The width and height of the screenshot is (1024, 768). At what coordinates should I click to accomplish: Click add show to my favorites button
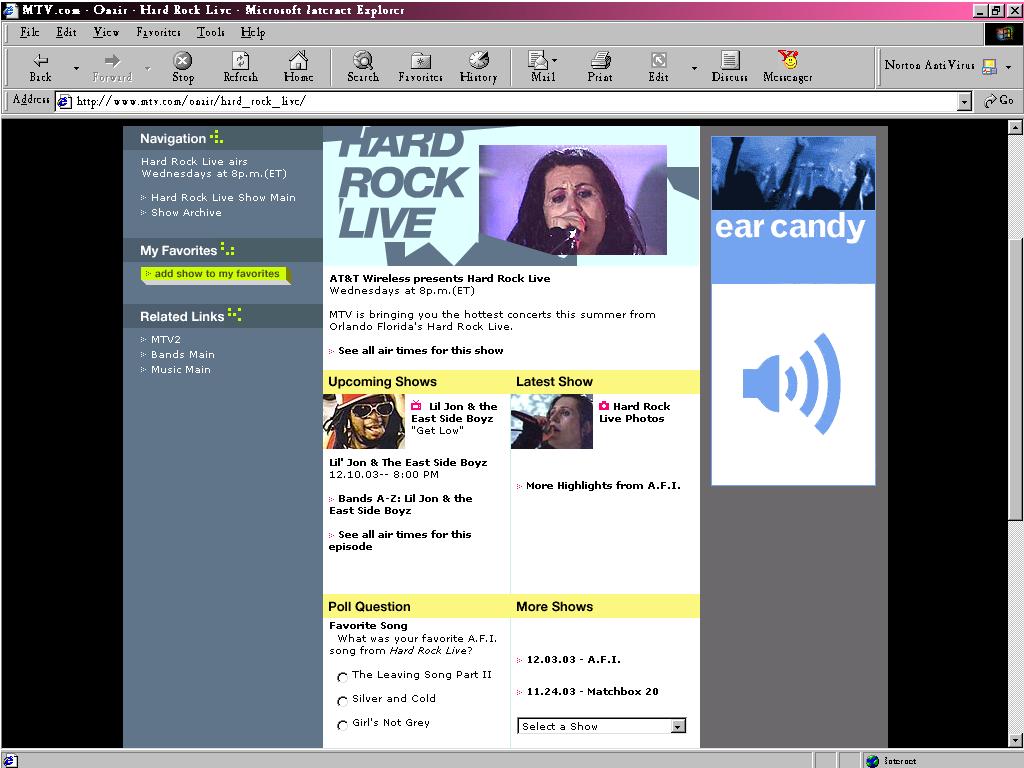coord(216,274)
